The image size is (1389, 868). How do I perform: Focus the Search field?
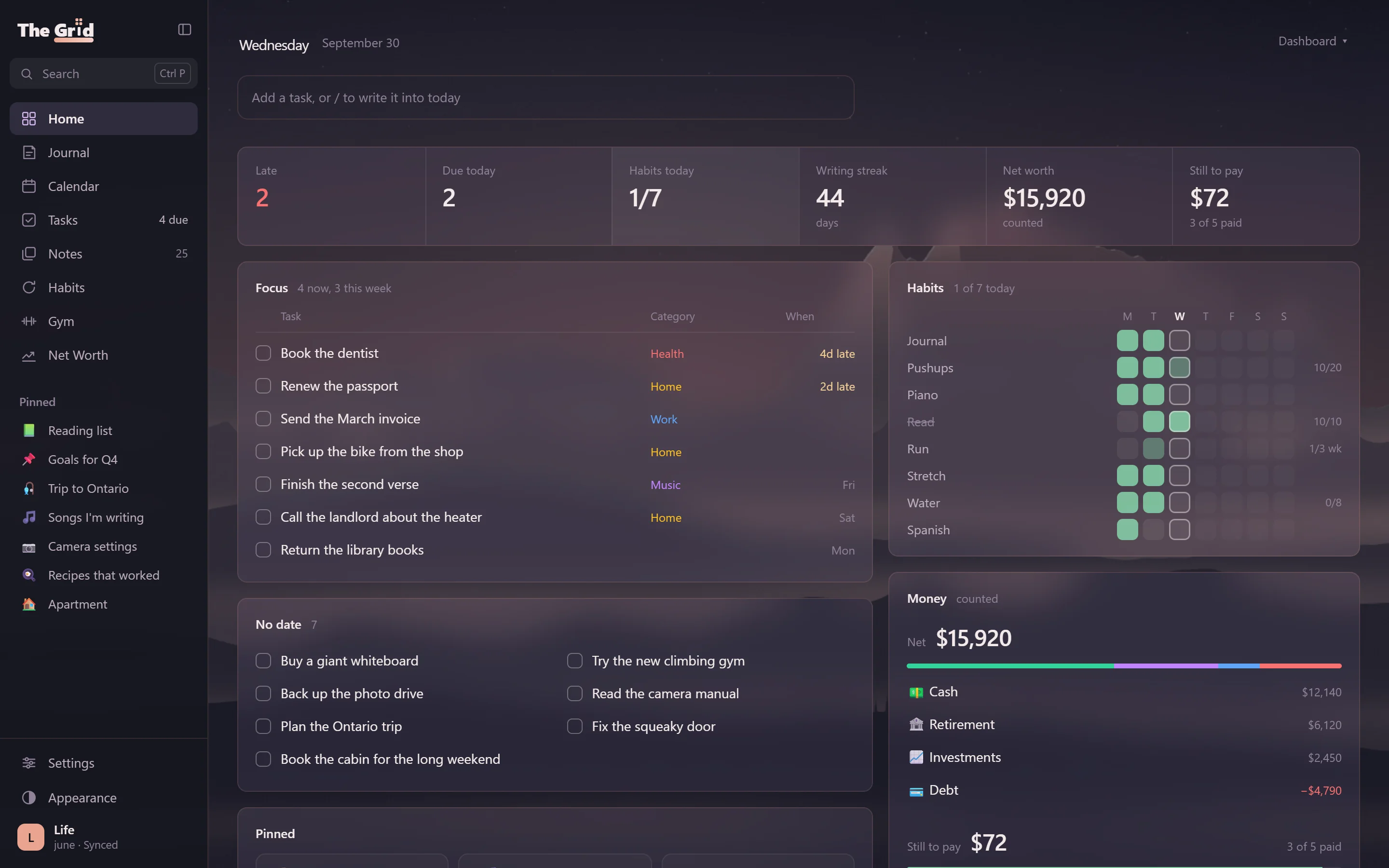(x=103, y=73)
